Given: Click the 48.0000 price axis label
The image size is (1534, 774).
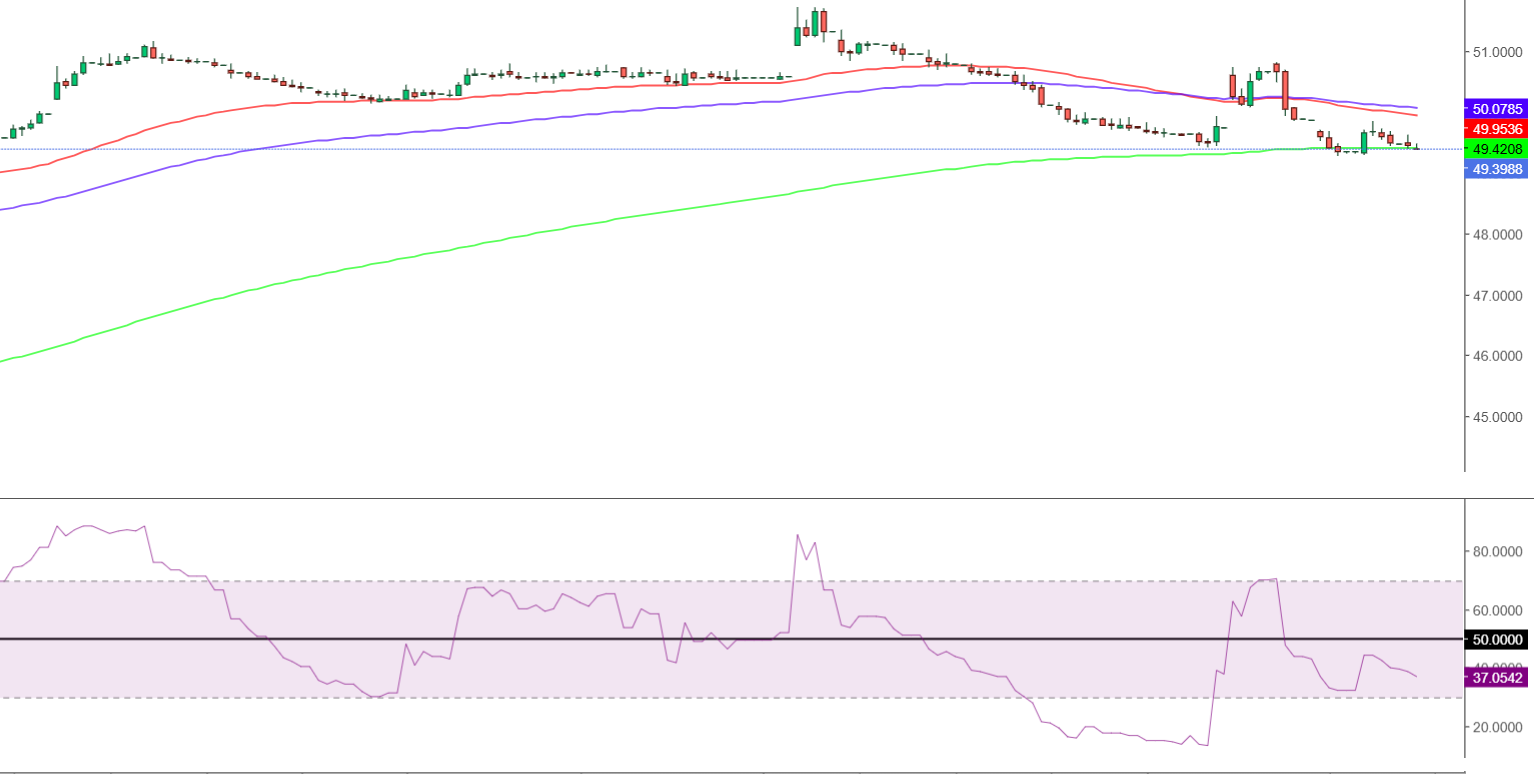Looking at the screenshot, I should [1497, 235].
